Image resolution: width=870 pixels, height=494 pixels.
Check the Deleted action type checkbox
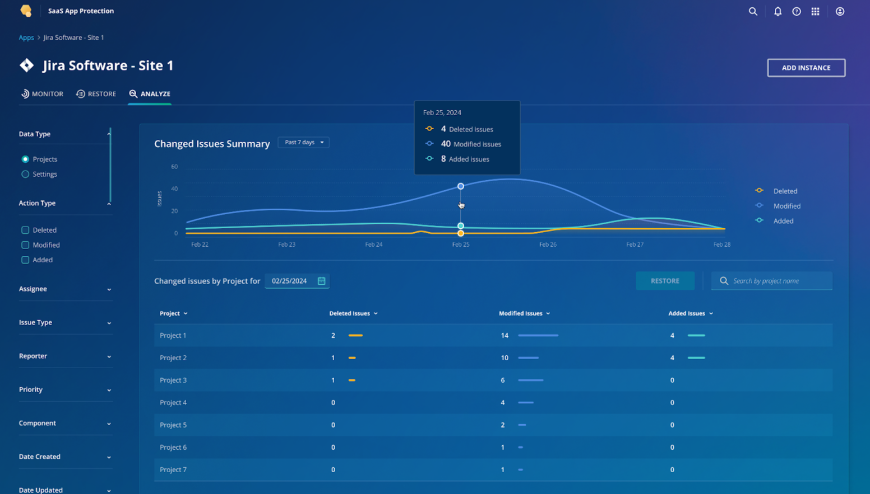point(25,230)
